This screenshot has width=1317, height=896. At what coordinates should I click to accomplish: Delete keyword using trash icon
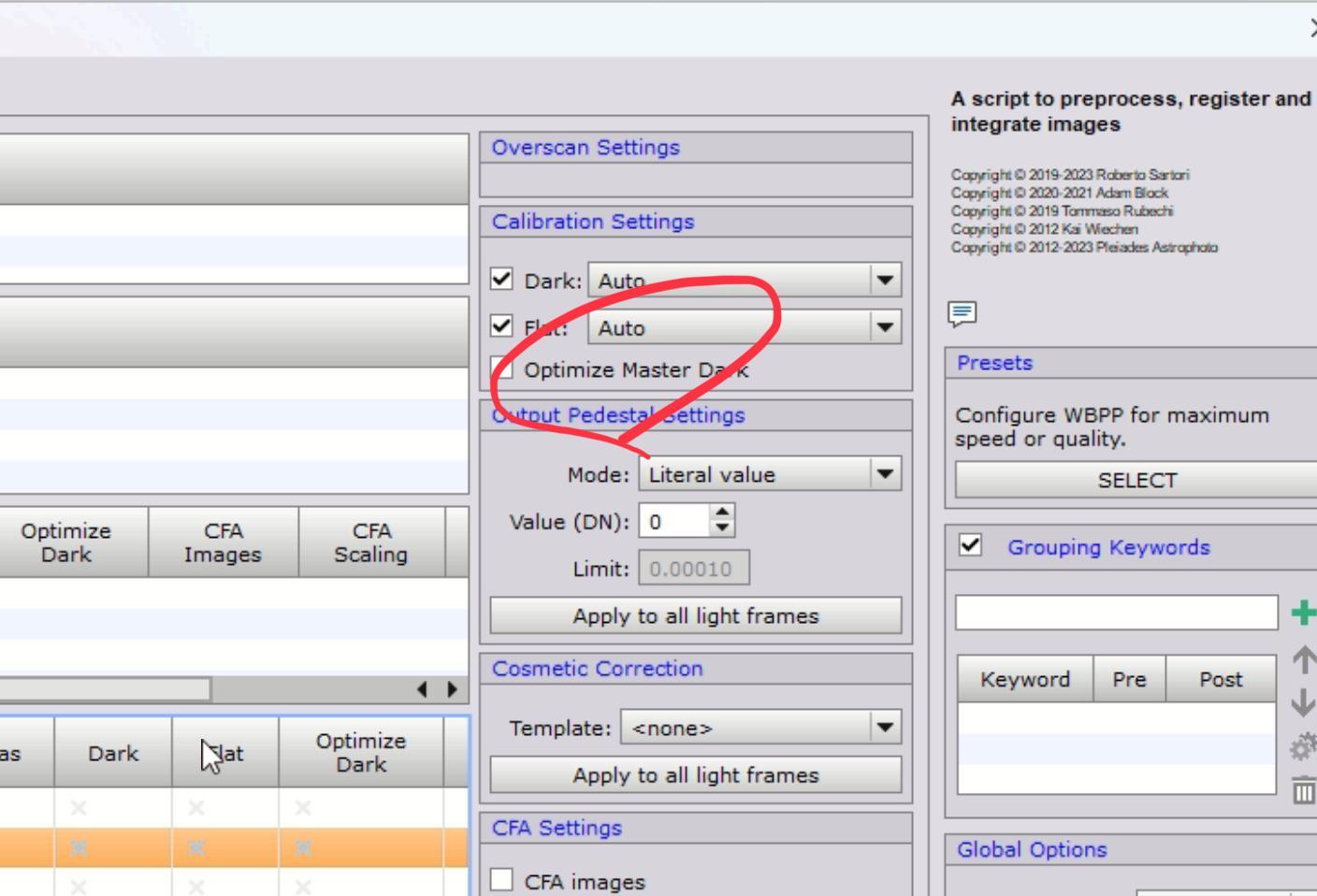pos(1303,791)
